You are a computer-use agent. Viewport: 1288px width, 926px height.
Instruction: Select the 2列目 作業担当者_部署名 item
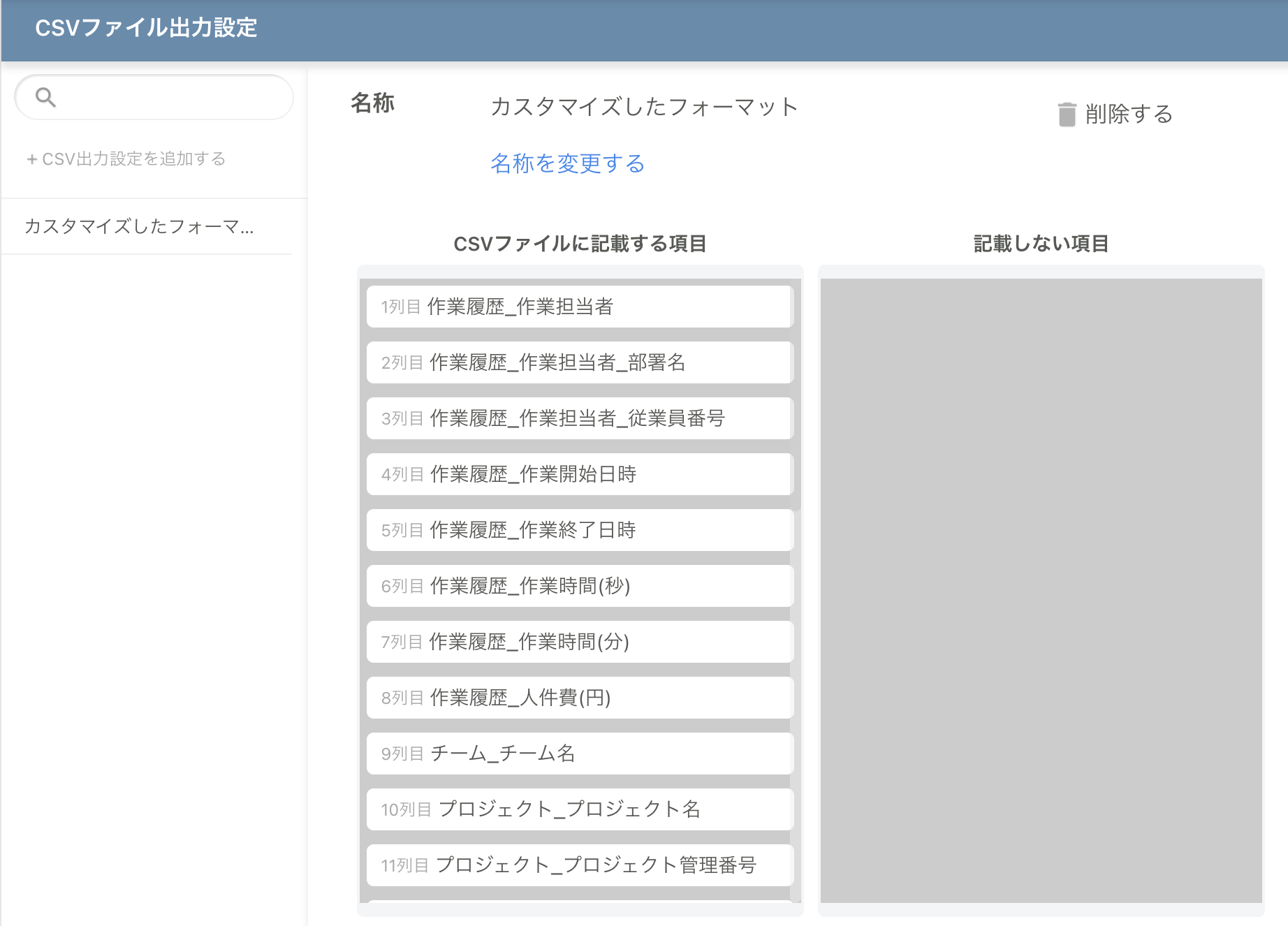tap(579, 362)
